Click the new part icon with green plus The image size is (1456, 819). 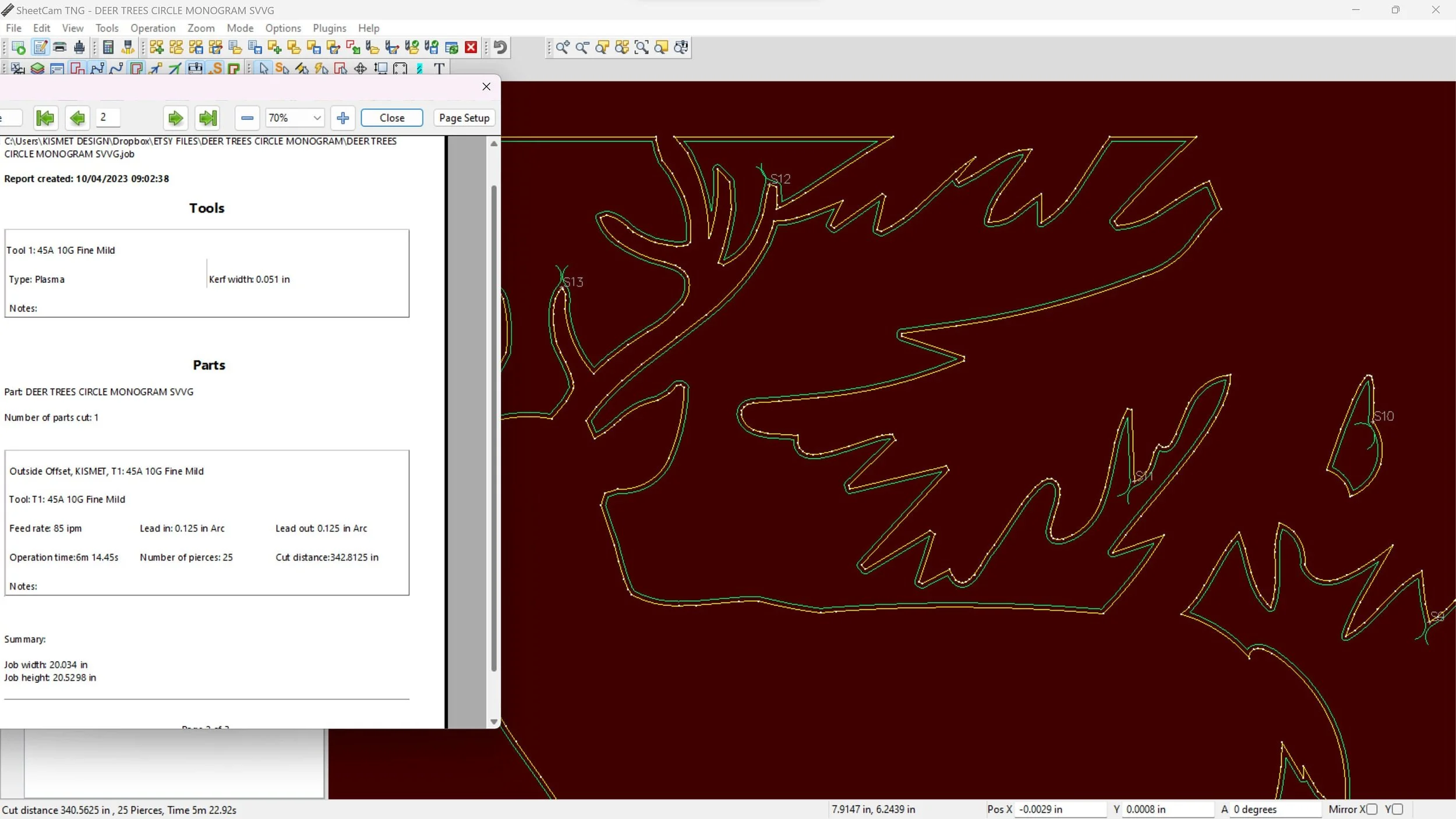click(x=274, y=47)
